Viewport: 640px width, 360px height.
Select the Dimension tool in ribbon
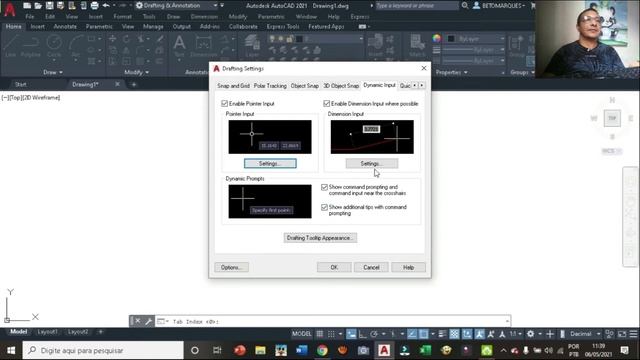[203, 46]
